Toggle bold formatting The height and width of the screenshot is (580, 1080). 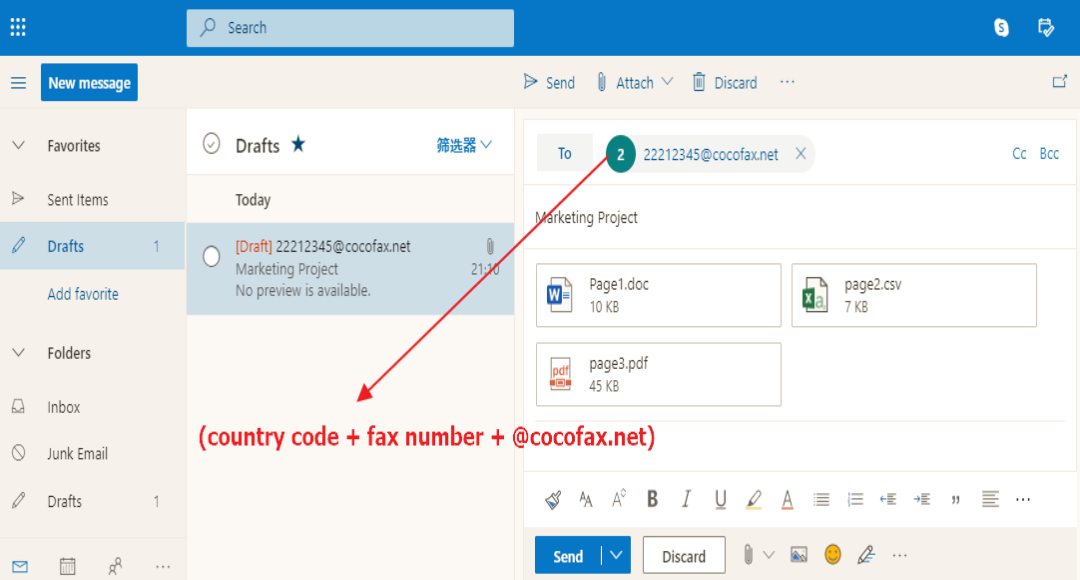[x=652, y=499]
